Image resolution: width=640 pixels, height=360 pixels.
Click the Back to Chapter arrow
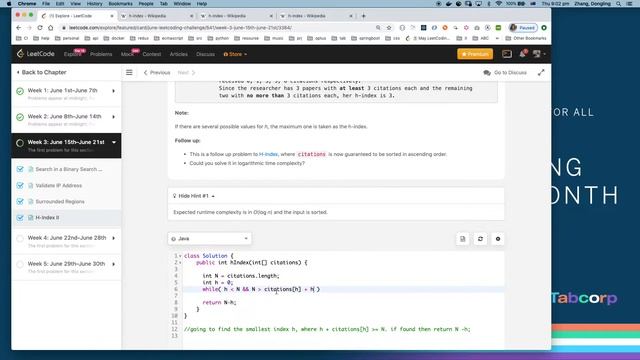pyautogui.click(x=18, y=72)
